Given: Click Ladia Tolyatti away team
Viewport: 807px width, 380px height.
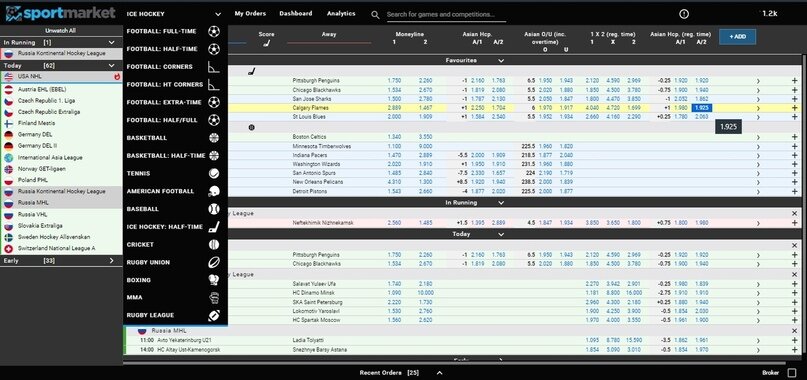Looking at the screenshot, I should (x=308, y=340).
